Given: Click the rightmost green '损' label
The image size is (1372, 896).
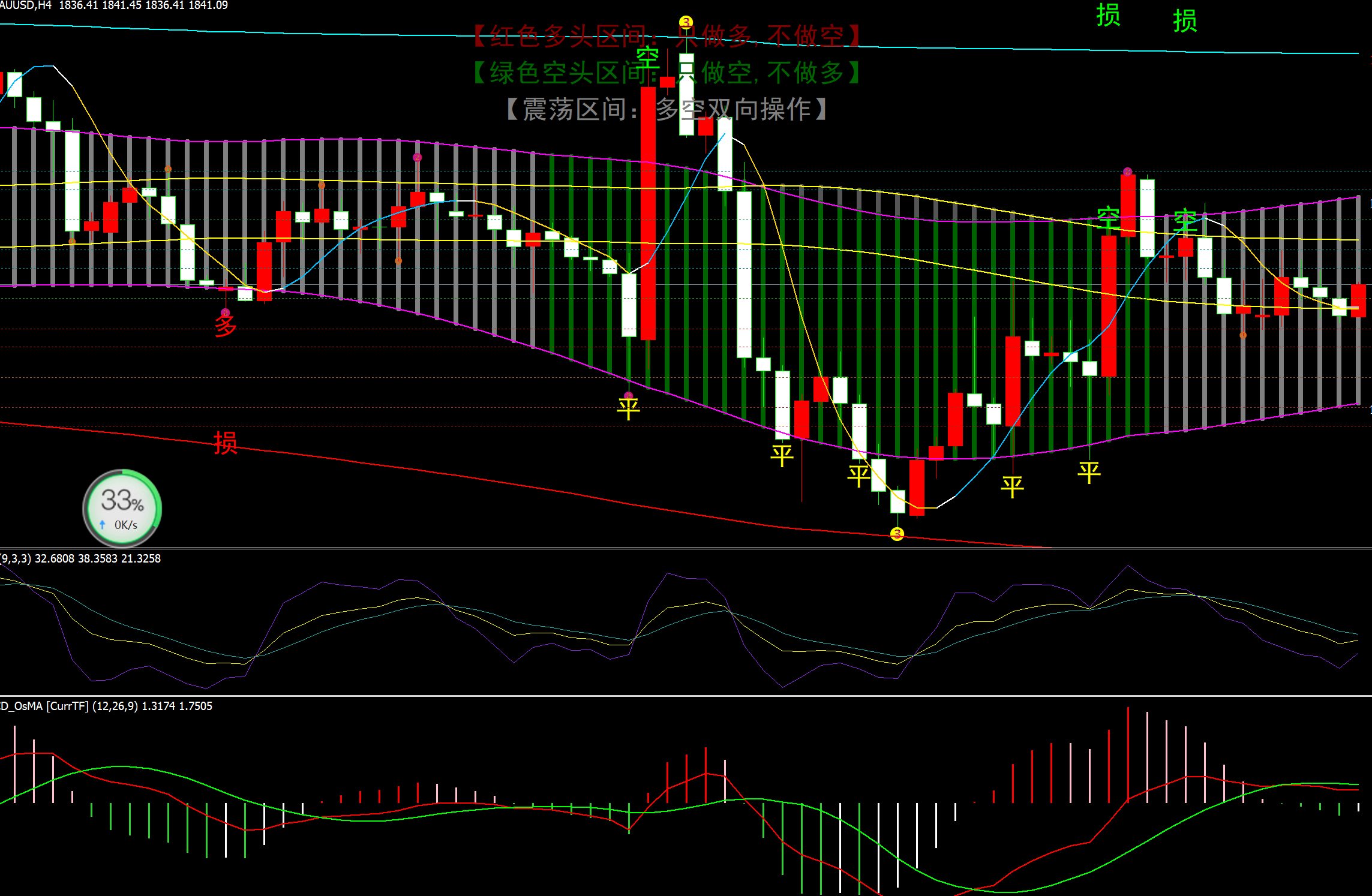Looking at the screenshot, I should pos(1185,21).
